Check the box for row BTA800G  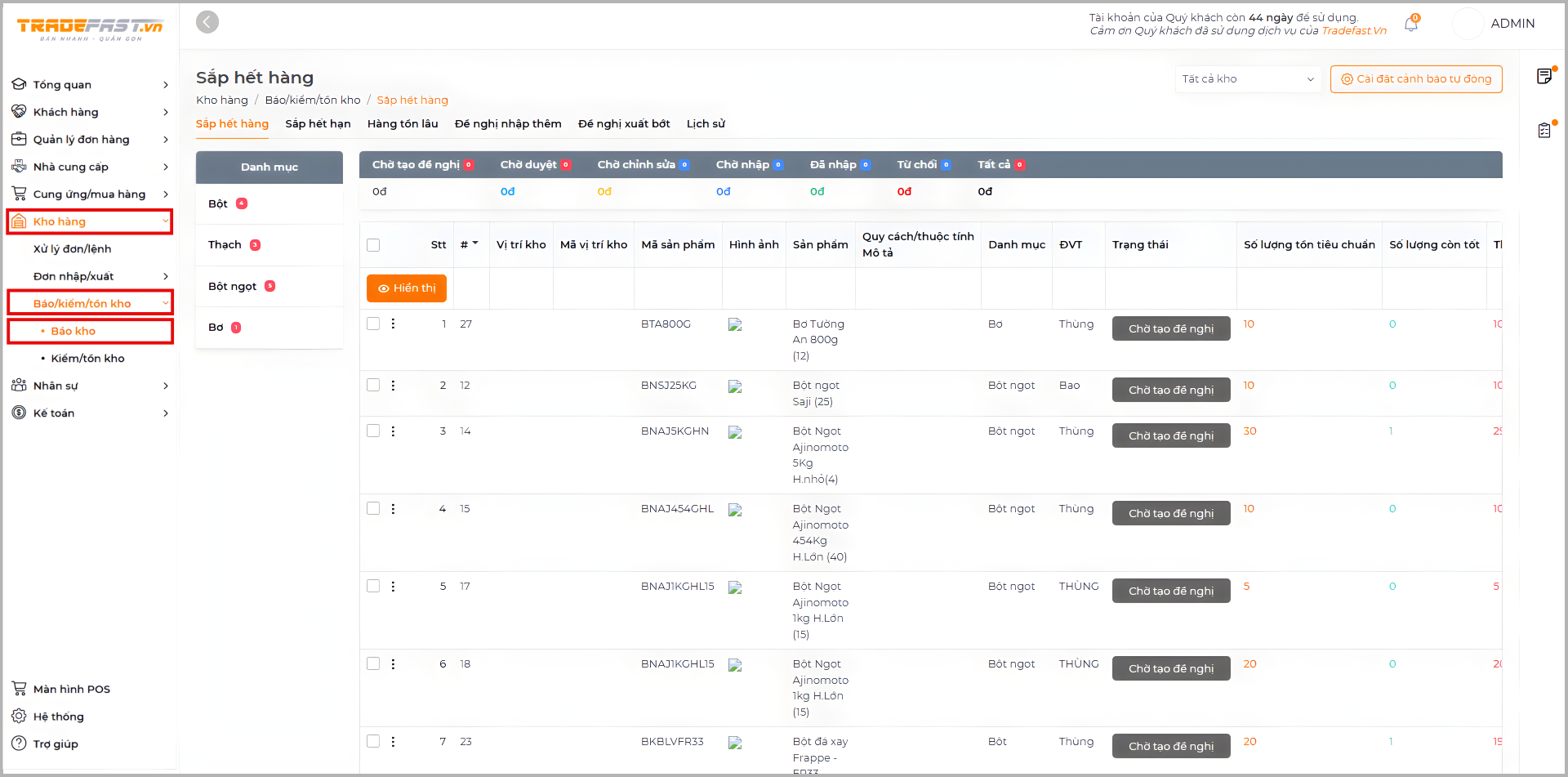click(x=373, y=324)
